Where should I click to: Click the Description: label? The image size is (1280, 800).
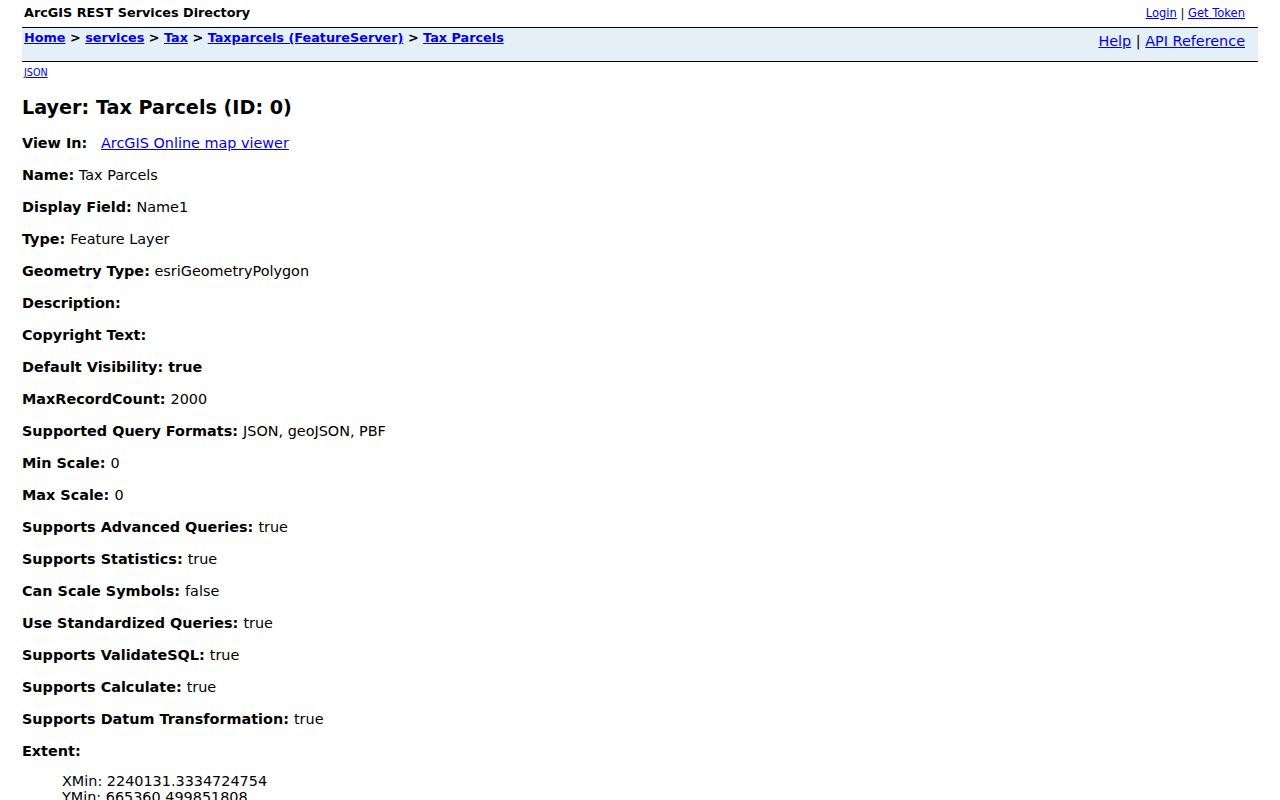(x=71, y=303)
